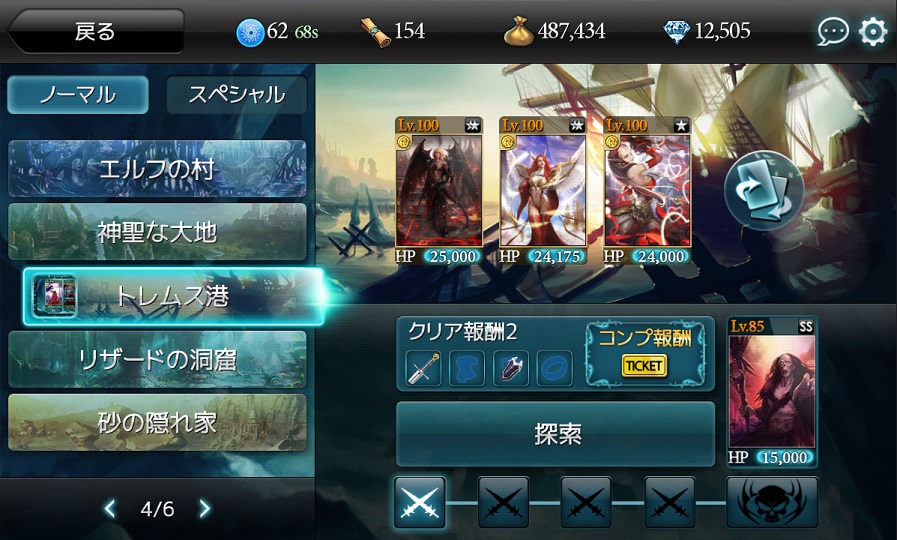Viewport: 897px width, 540px height.
Task: Tap the boss skull stage icon
Action: [772, 502]
